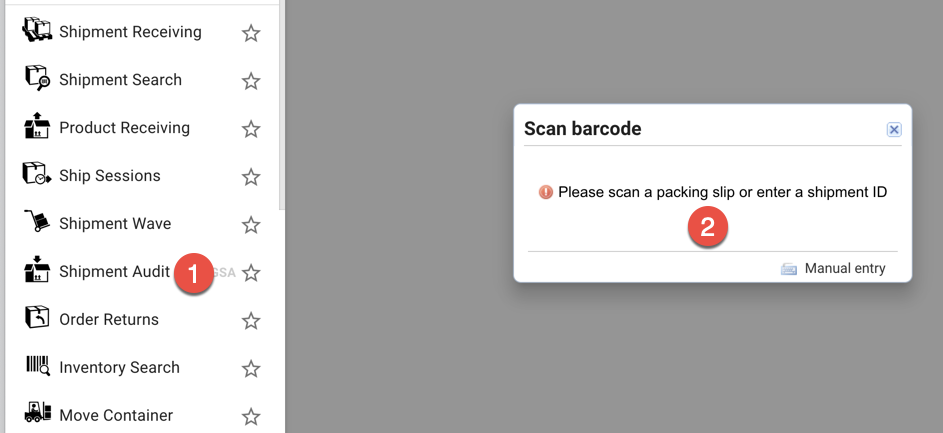
Task: Click the Product Receiving icon
Action: (x=37, y=127)
